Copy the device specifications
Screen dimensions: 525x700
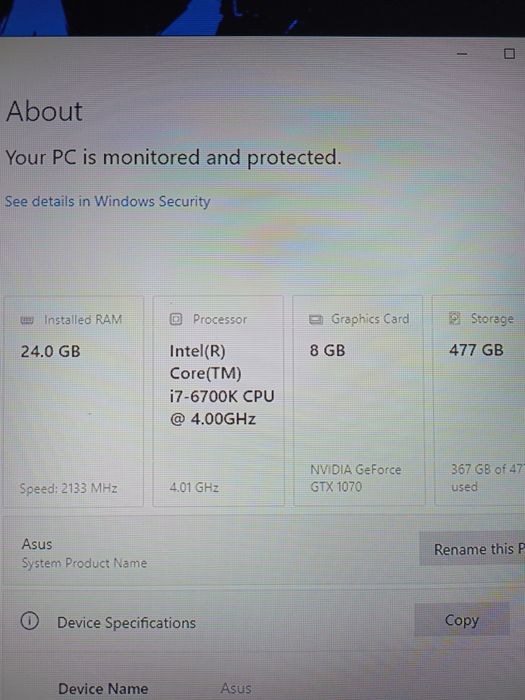click(x=462, y=620)
